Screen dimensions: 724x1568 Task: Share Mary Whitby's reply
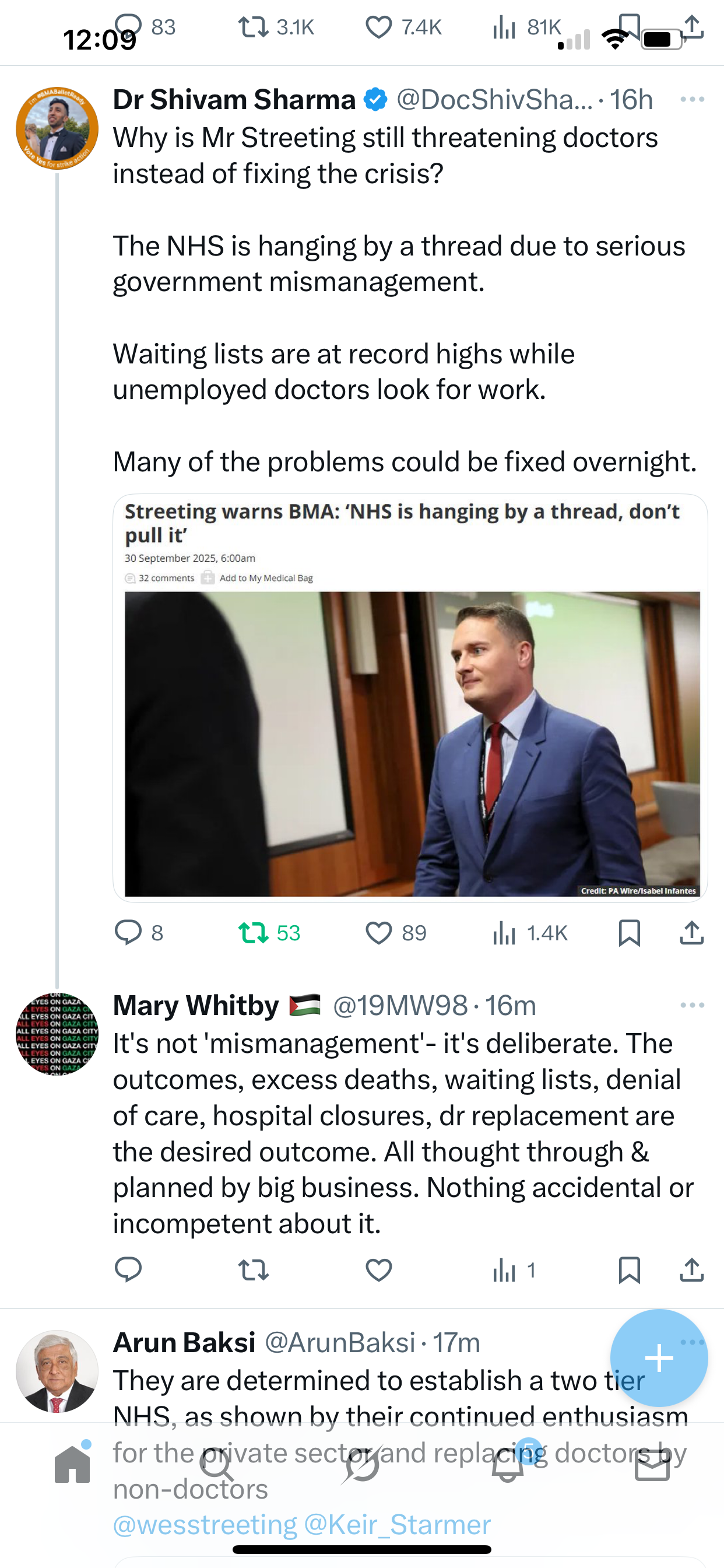692,1270
